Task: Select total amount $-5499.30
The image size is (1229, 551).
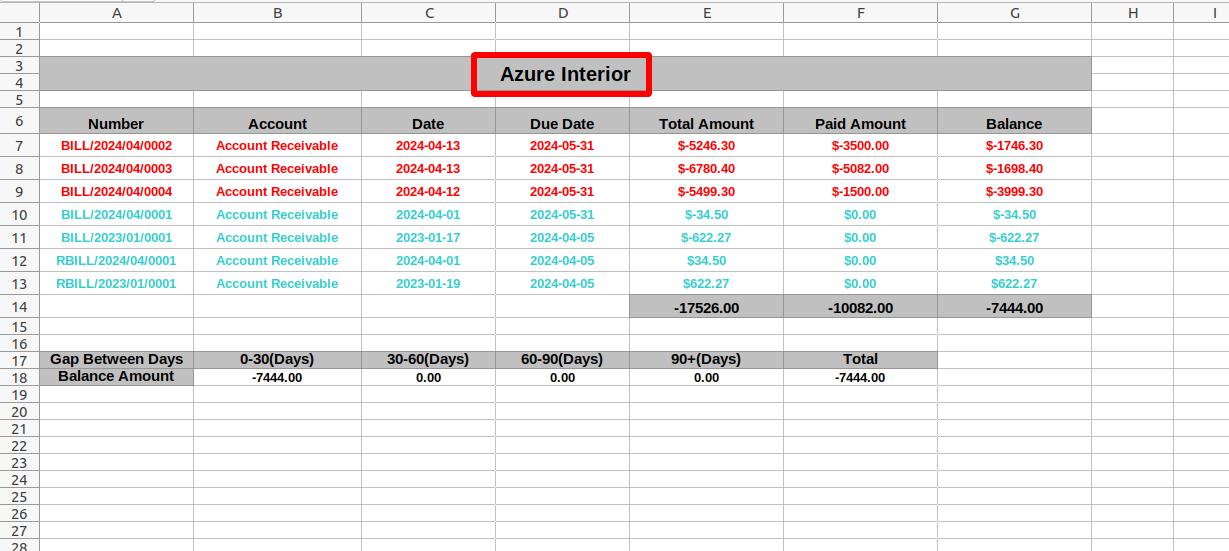Action: 706,192
